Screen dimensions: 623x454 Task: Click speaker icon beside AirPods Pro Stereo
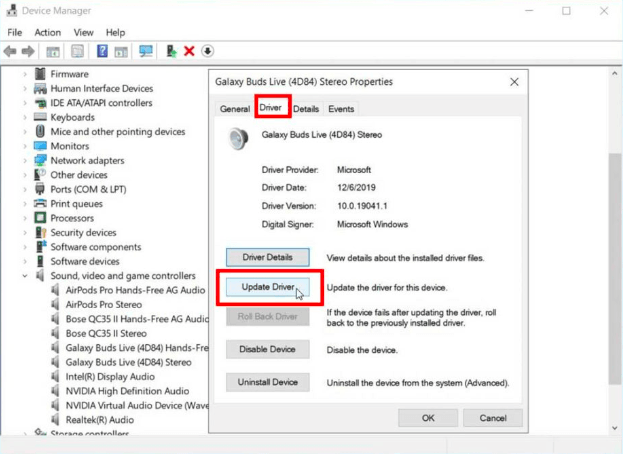56,304
